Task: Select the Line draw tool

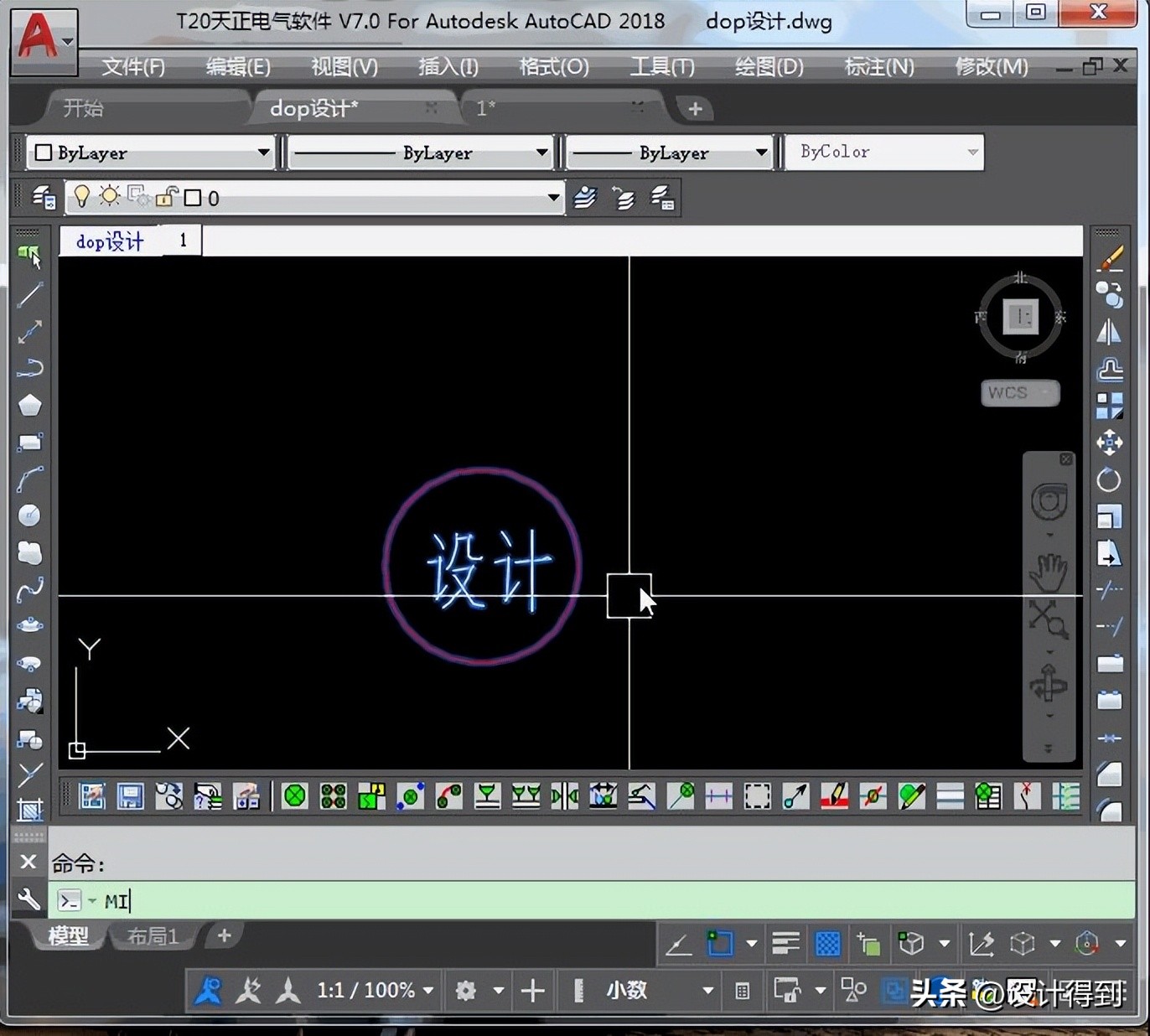Action: pos(30,294)
